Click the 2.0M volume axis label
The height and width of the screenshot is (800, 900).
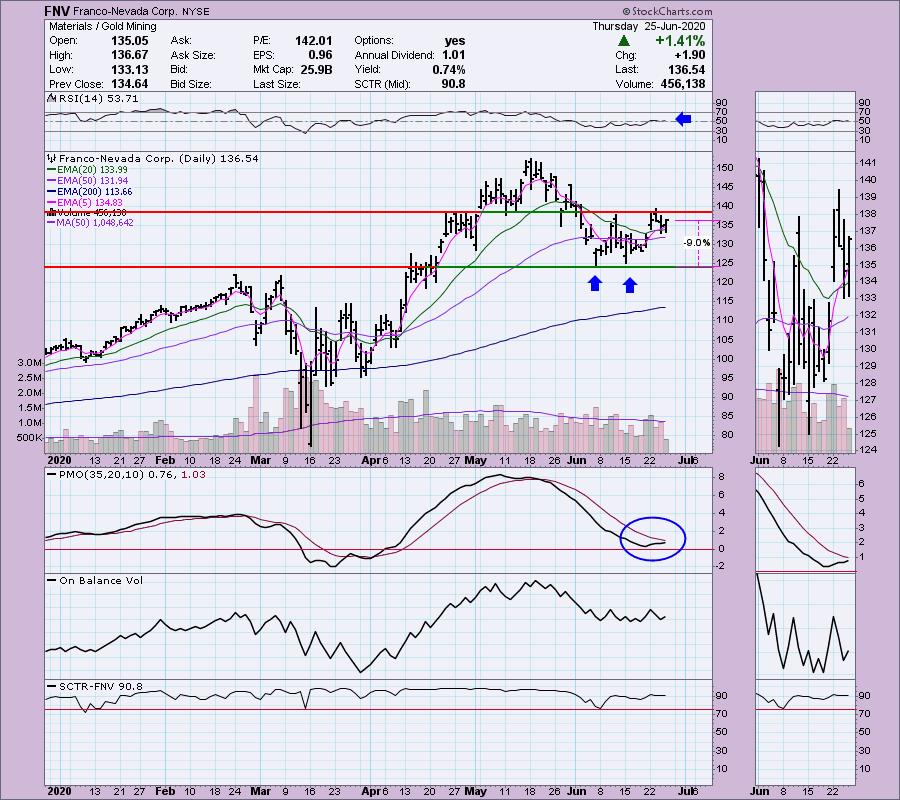click(x=30, y=393)
